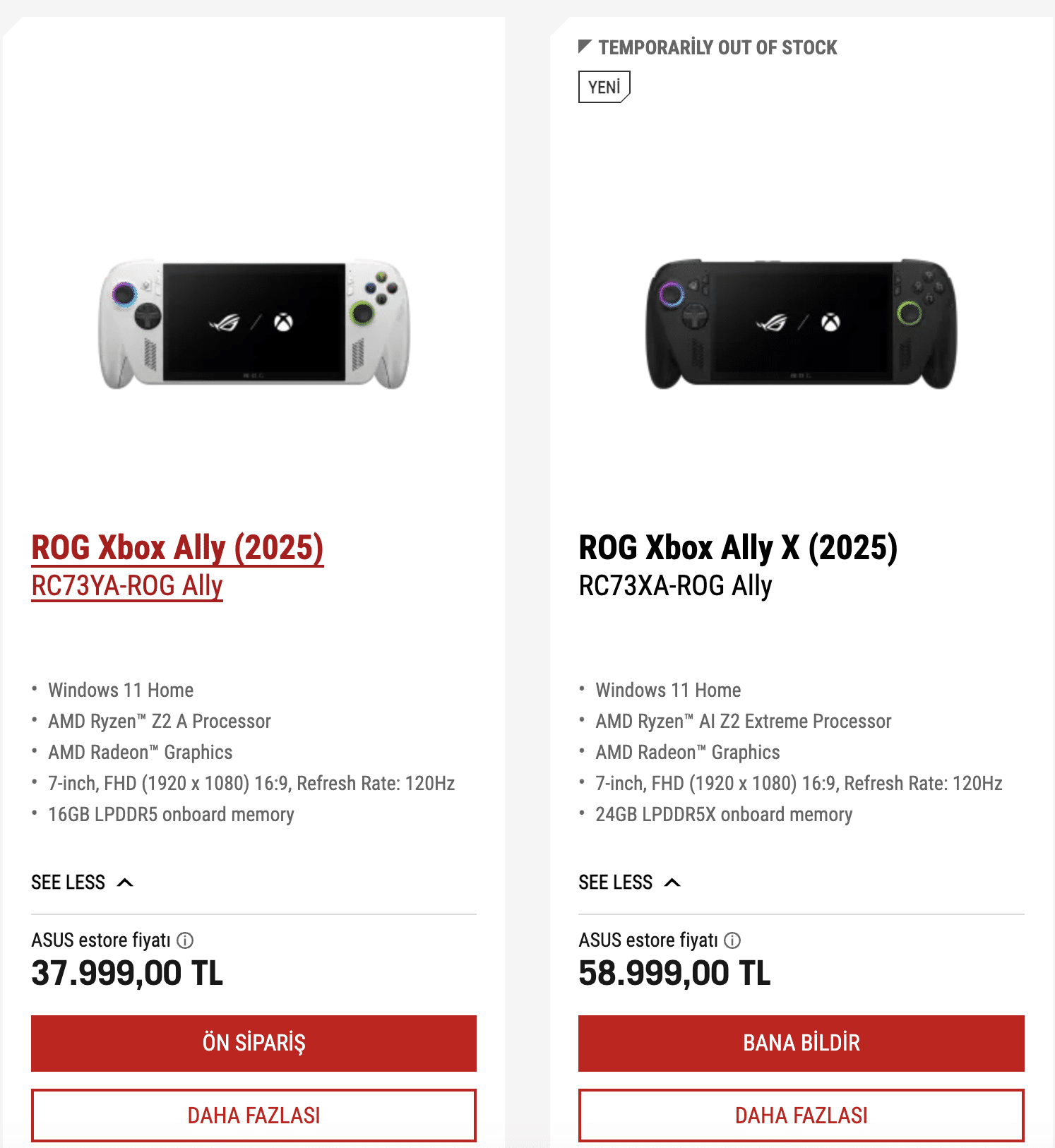Click the 16GB LPDDR5 onboard memory spec
Screen dimensions: 1055x1148
pos(171,815)
